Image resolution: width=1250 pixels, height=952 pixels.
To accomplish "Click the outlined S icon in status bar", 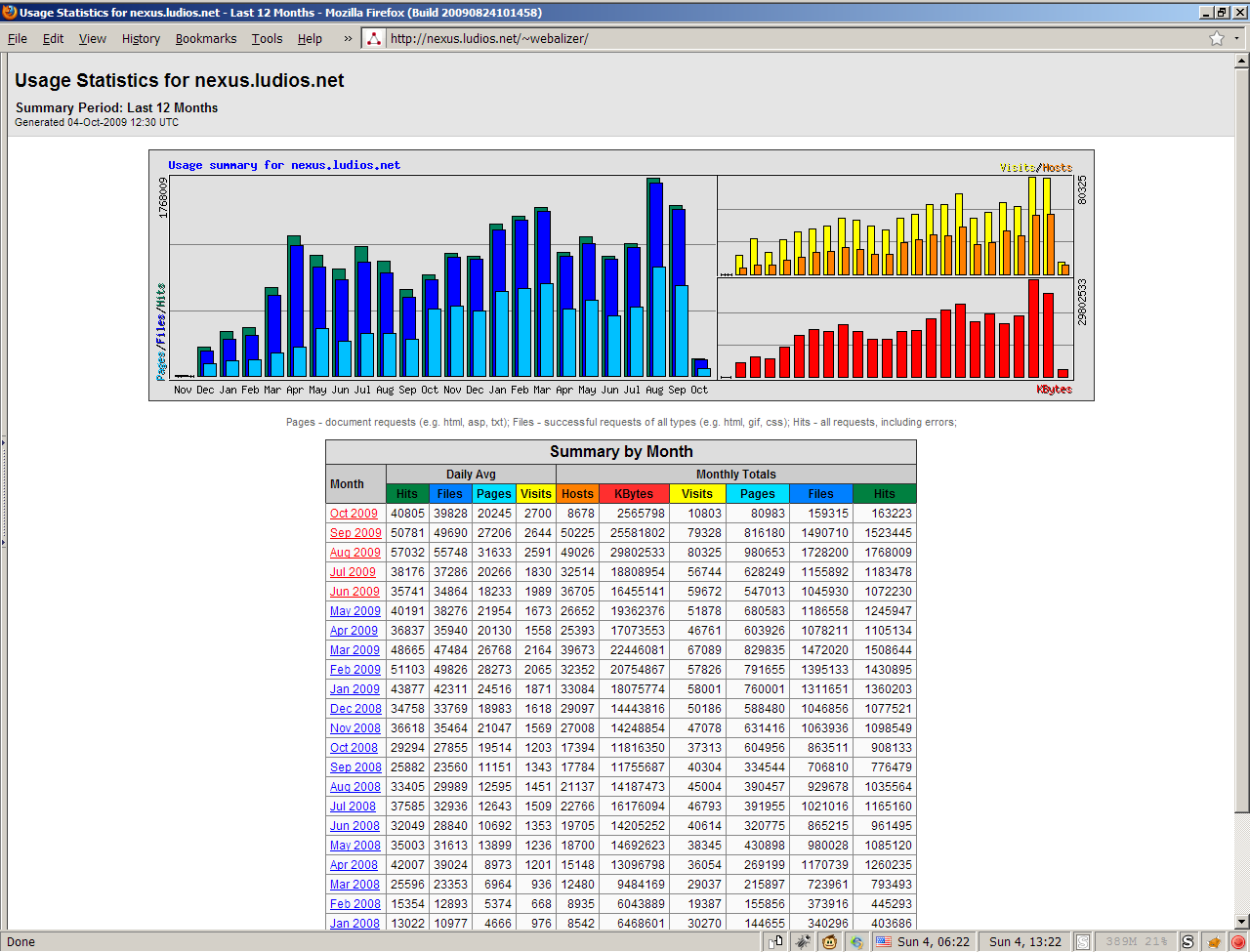I will click(1082, 941).
